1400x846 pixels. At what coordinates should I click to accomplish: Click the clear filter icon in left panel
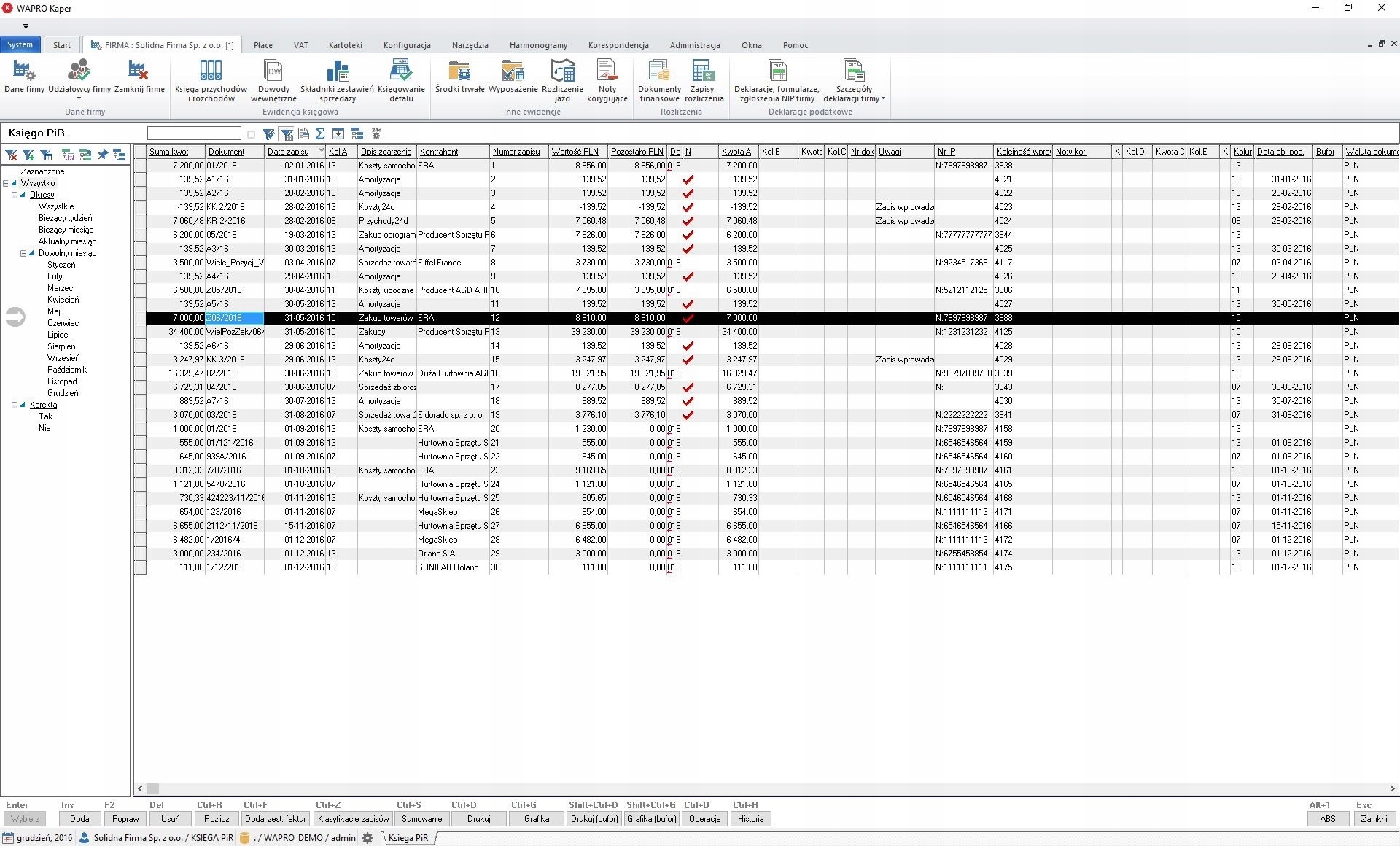pyautogui.click(x=12, y=155)
